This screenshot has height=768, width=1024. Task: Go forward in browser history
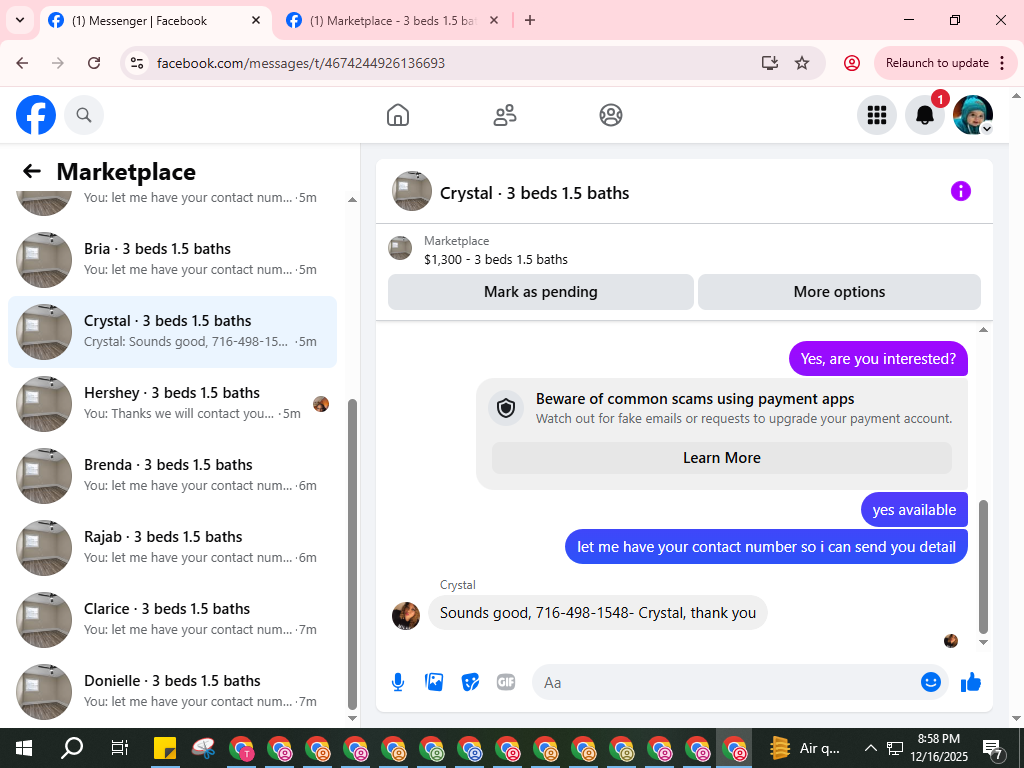click(x=58, y=63)
